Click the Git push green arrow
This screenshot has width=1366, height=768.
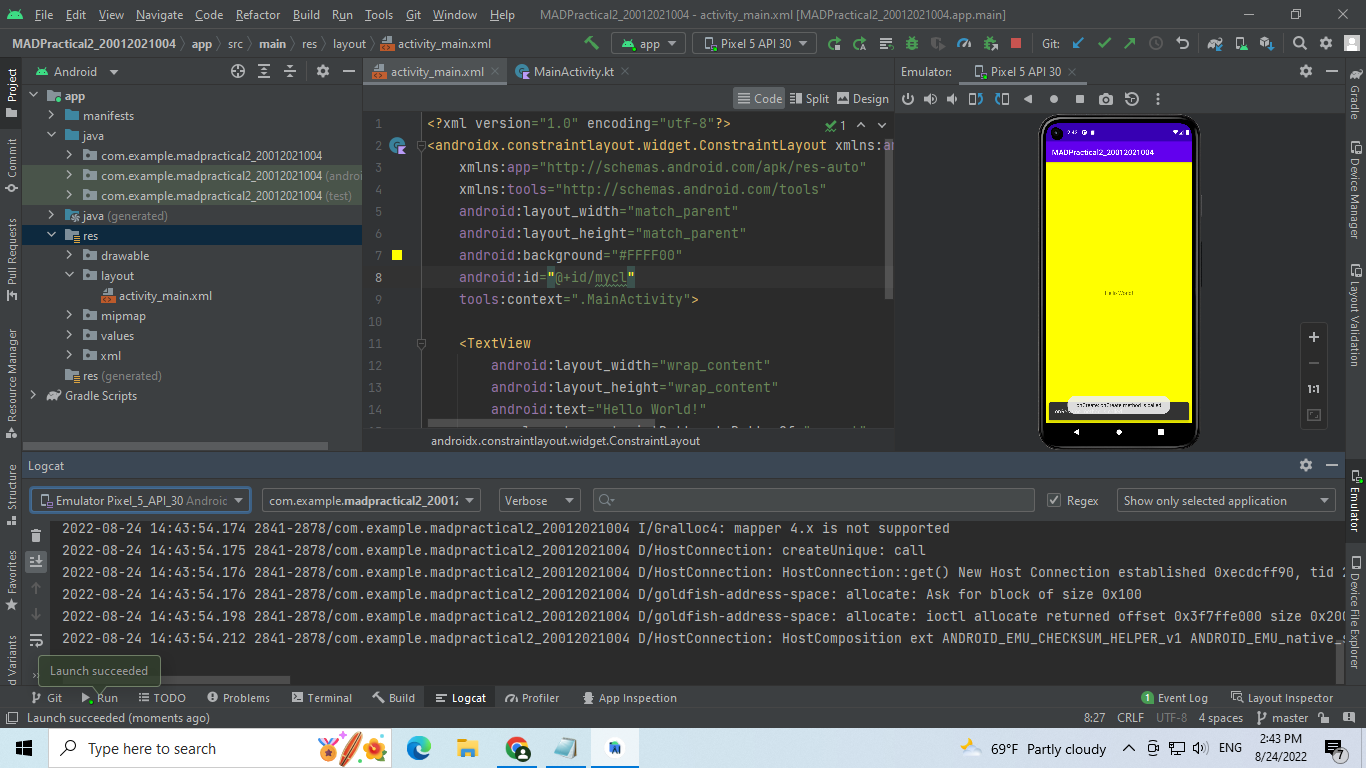[1129, 44]
